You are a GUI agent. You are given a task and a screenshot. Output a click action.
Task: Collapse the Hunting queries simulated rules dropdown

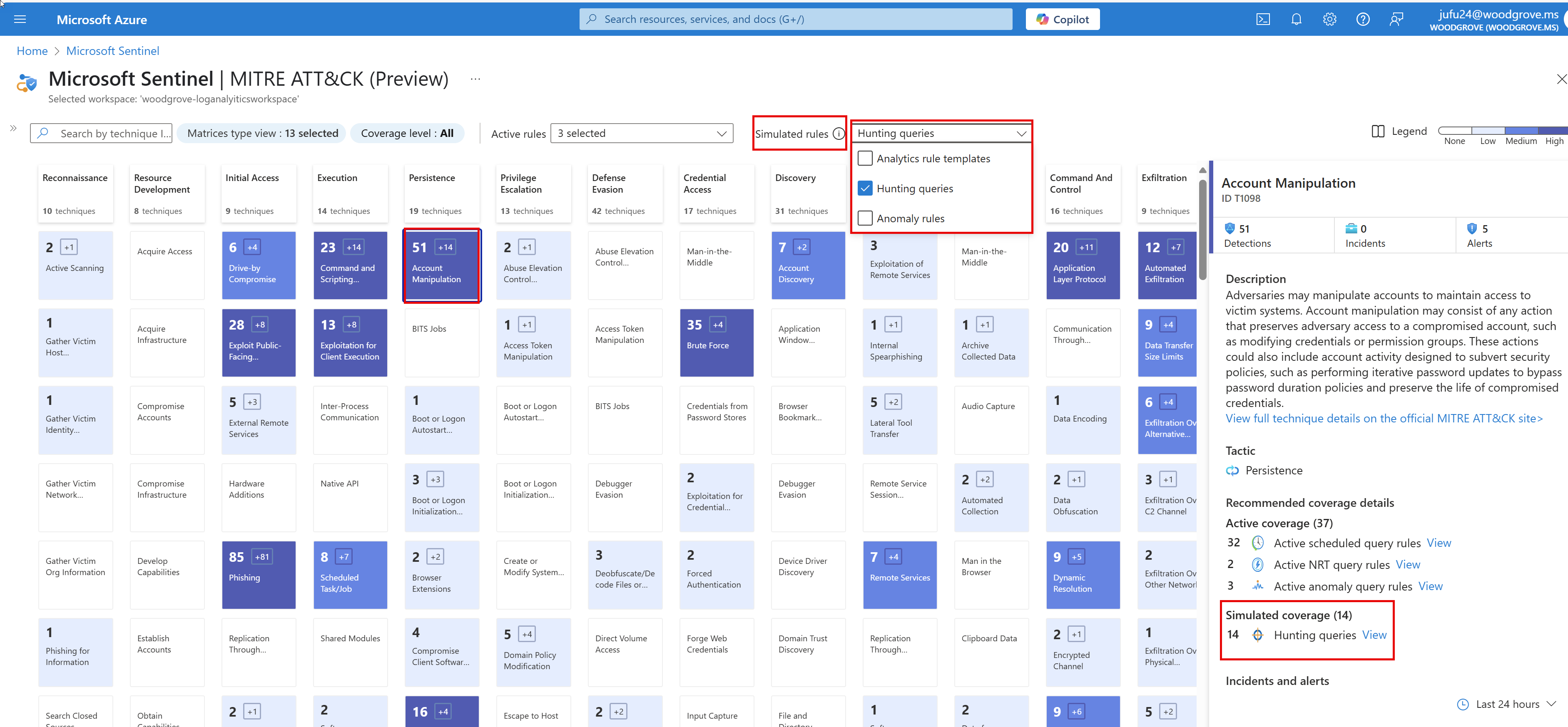click(941, 133)
